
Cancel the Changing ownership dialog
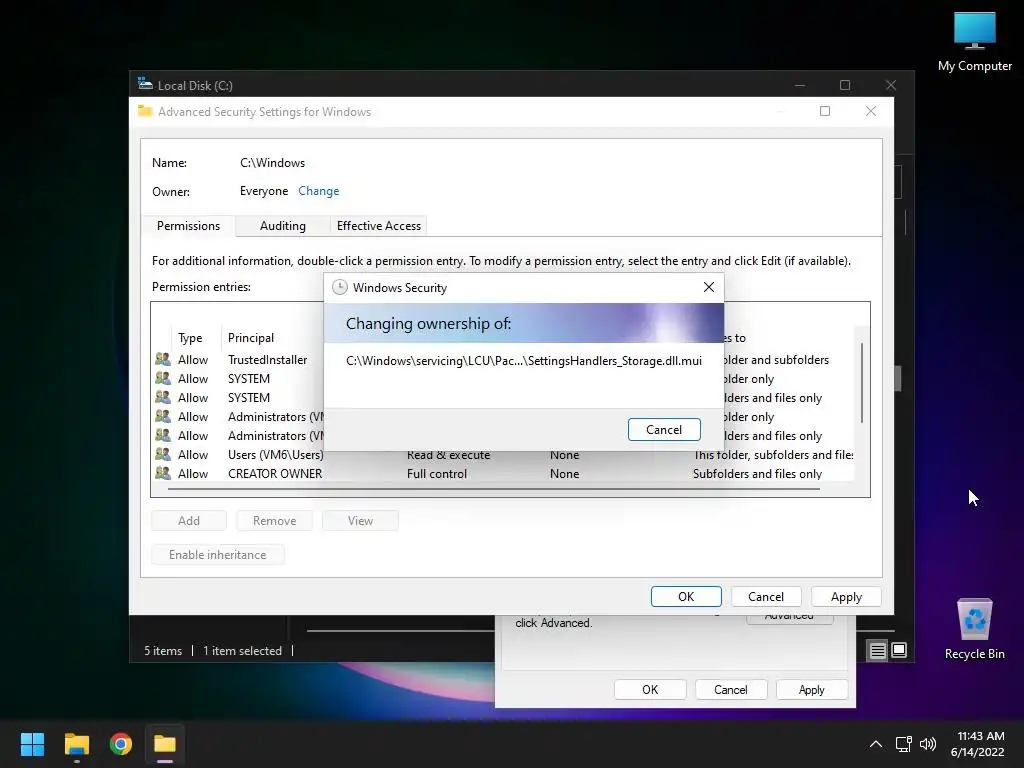click(x=664, y=430)
